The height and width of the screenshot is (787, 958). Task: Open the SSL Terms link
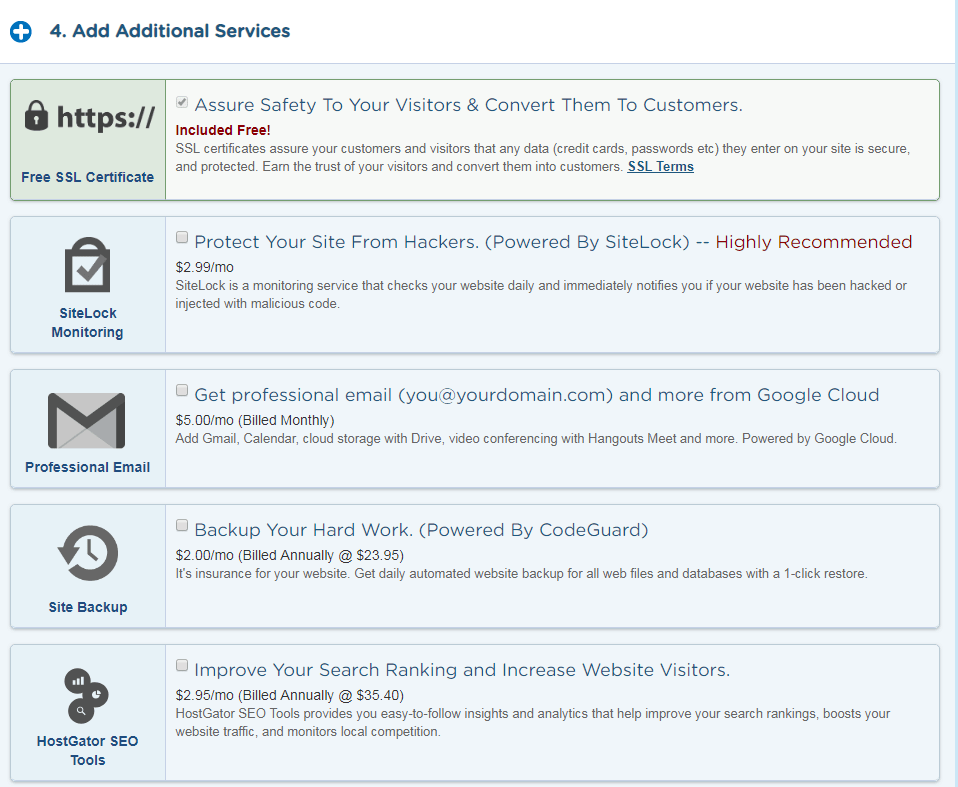[660, 166]
